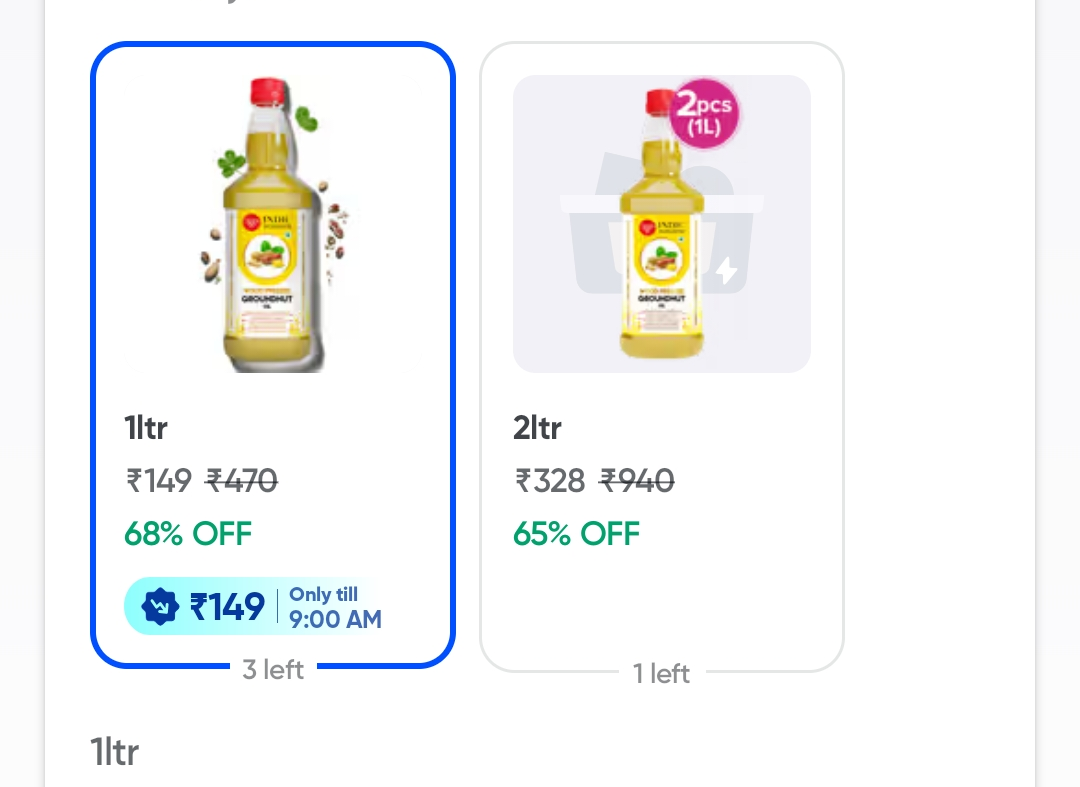Click the lightning bolt icon on 2ltr image
Viewport: 1080px width, 787px height.
726,270
